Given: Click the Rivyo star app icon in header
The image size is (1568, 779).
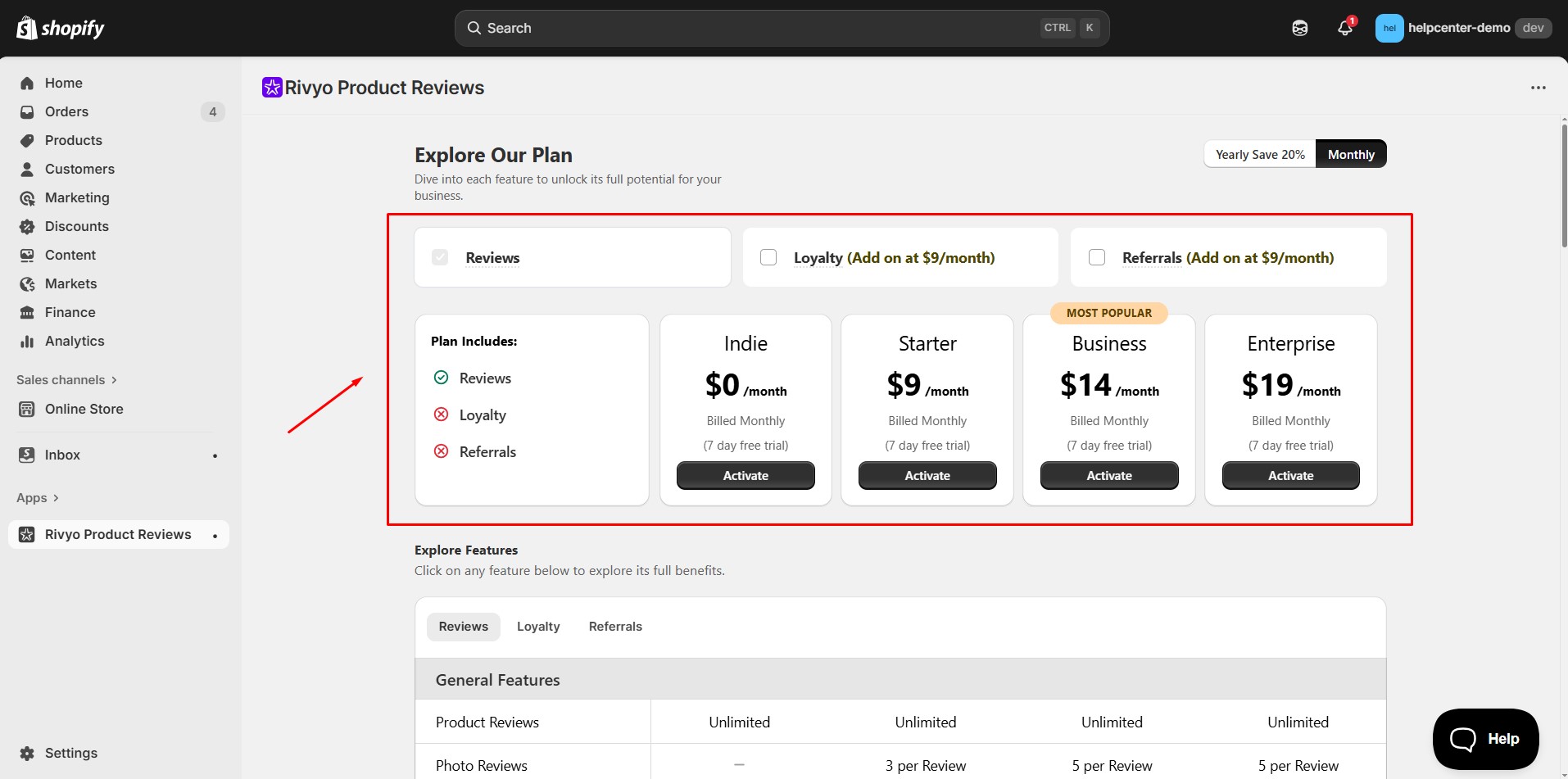Looking at the screenshot, I should (272, 88).
